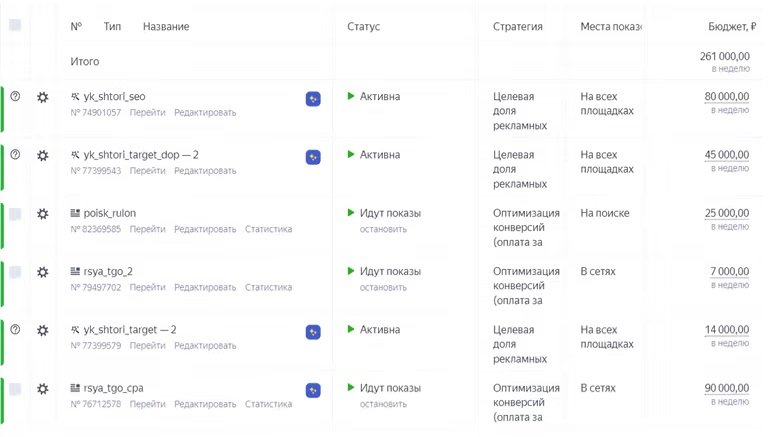Select the rsya_tgo_cpa campaign checkbox
This screenshot has height=437, width=772.
point(15,389)
